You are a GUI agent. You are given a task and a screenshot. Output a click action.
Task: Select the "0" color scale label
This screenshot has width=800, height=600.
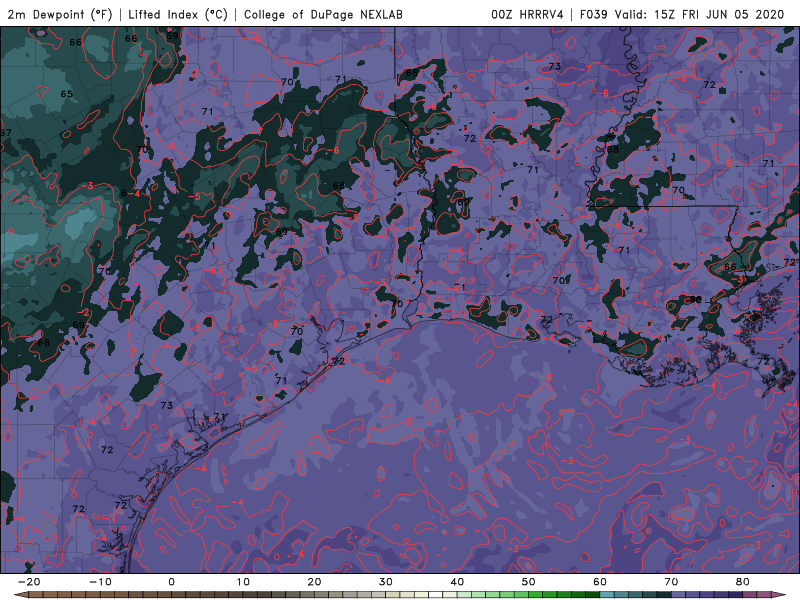(x=171, y=582)
